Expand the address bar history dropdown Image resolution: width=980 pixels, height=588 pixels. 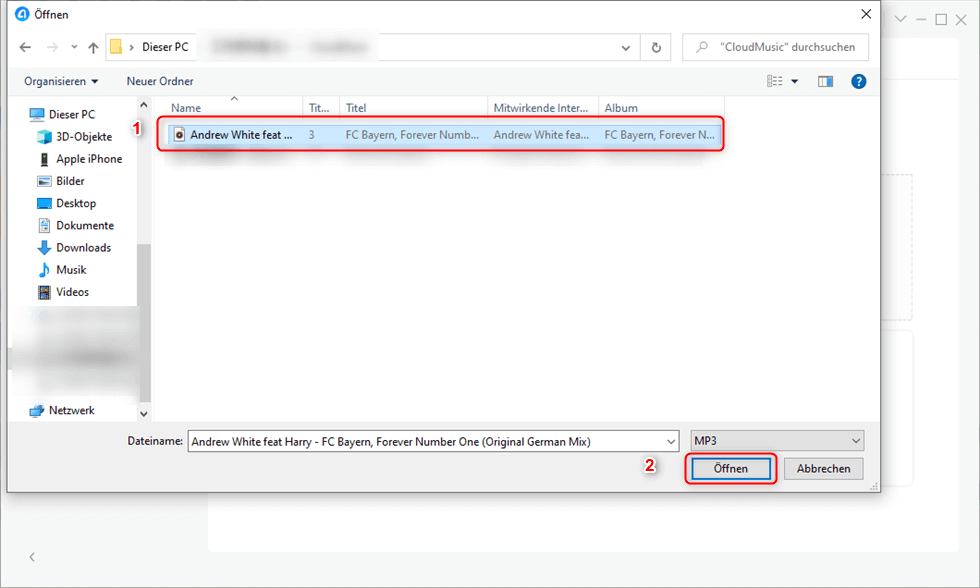click(626, 47)
